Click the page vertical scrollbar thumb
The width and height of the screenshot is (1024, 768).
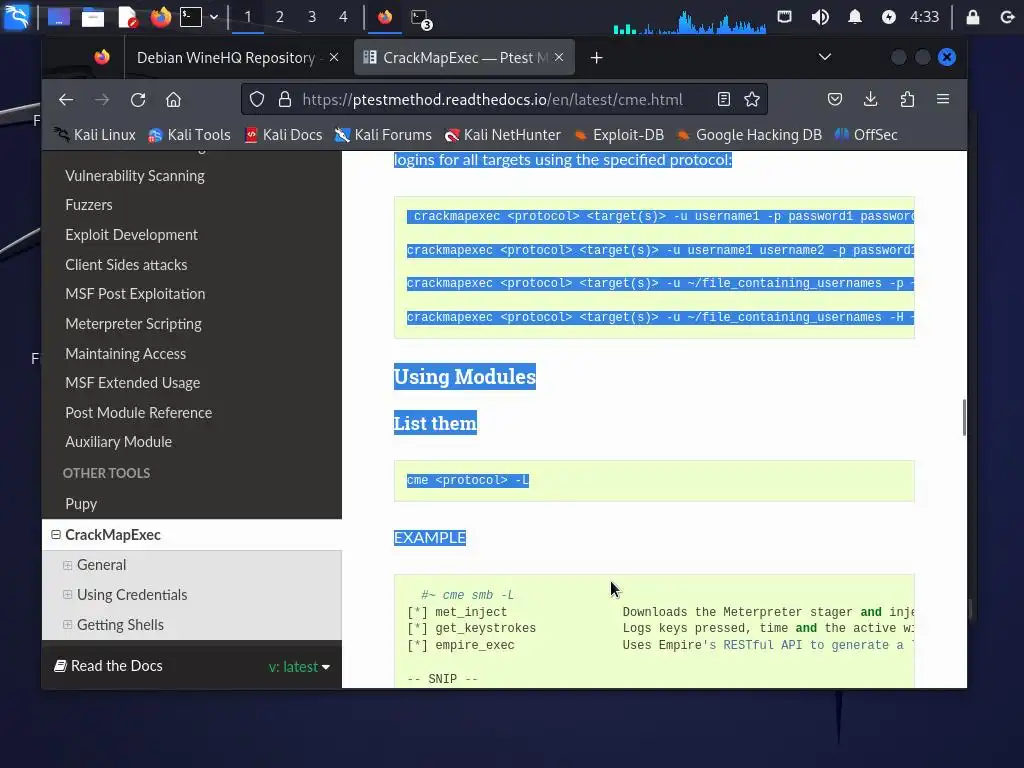click(x=964, y=417)
